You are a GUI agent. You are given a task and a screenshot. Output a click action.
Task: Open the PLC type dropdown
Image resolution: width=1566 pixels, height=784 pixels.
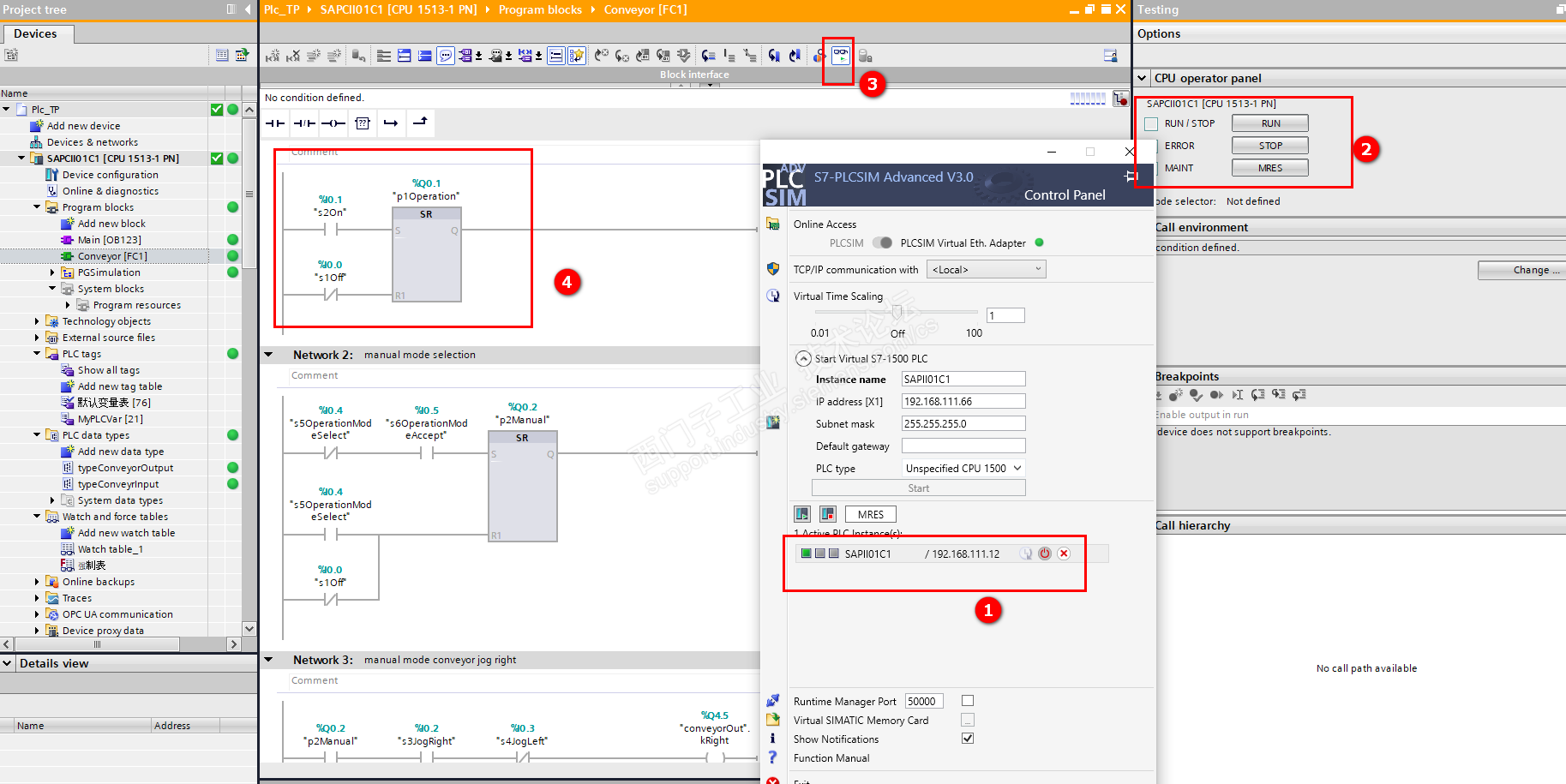963,469
